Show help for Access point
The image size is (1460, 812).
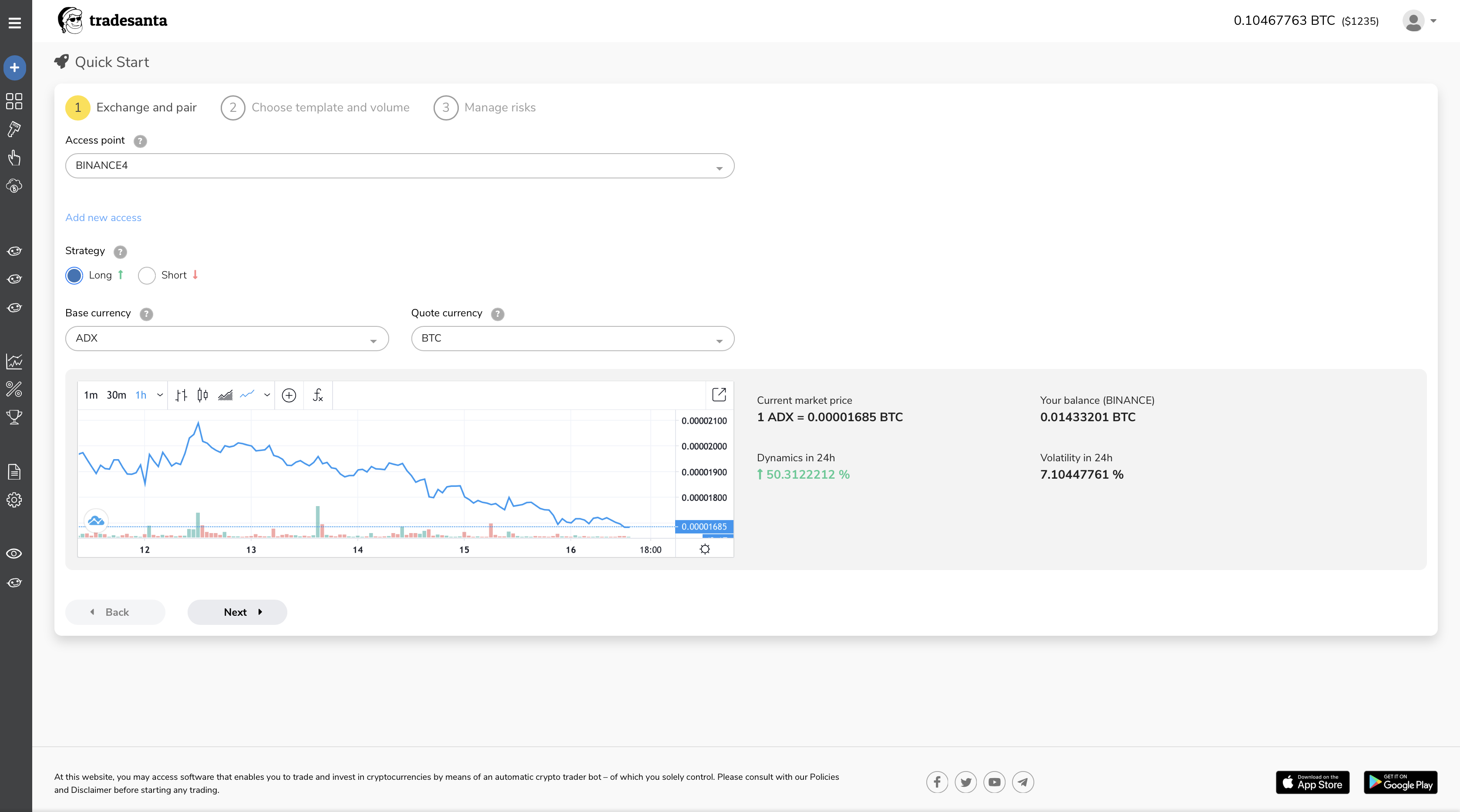[x=140, y=141]
